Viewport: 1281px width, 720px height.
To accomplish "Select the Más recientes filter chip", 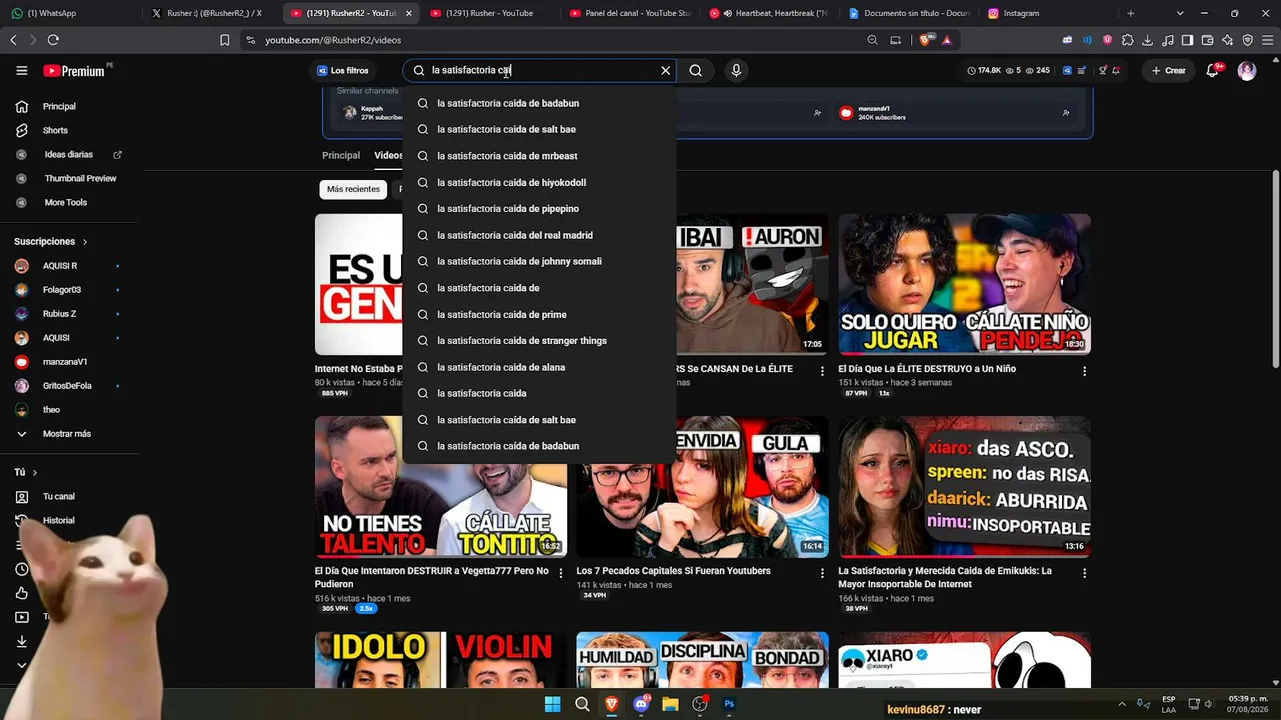I will click(353, 189).
